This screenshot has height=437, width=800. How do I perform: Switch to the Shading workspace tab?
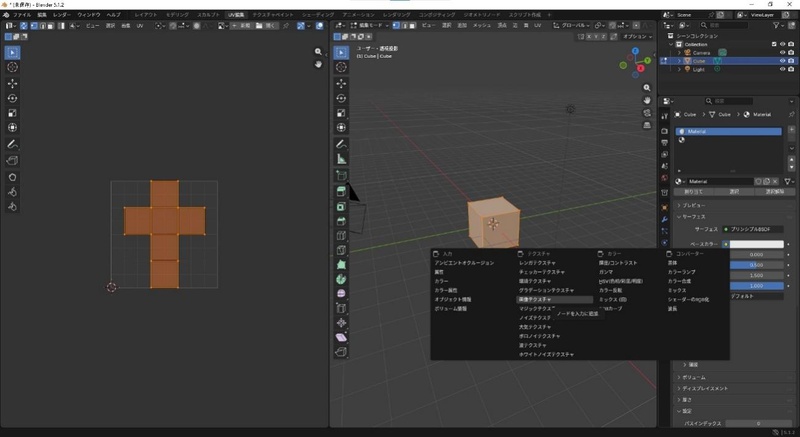point(317,15)
